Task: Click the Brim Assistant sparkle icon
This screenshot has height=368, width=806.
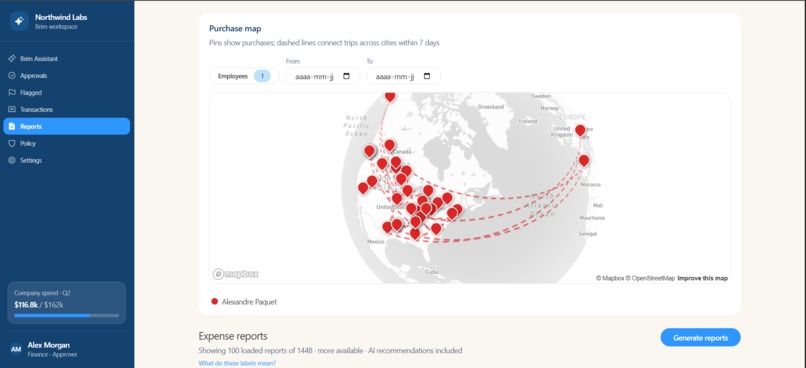Action: (x=12, y=59)
